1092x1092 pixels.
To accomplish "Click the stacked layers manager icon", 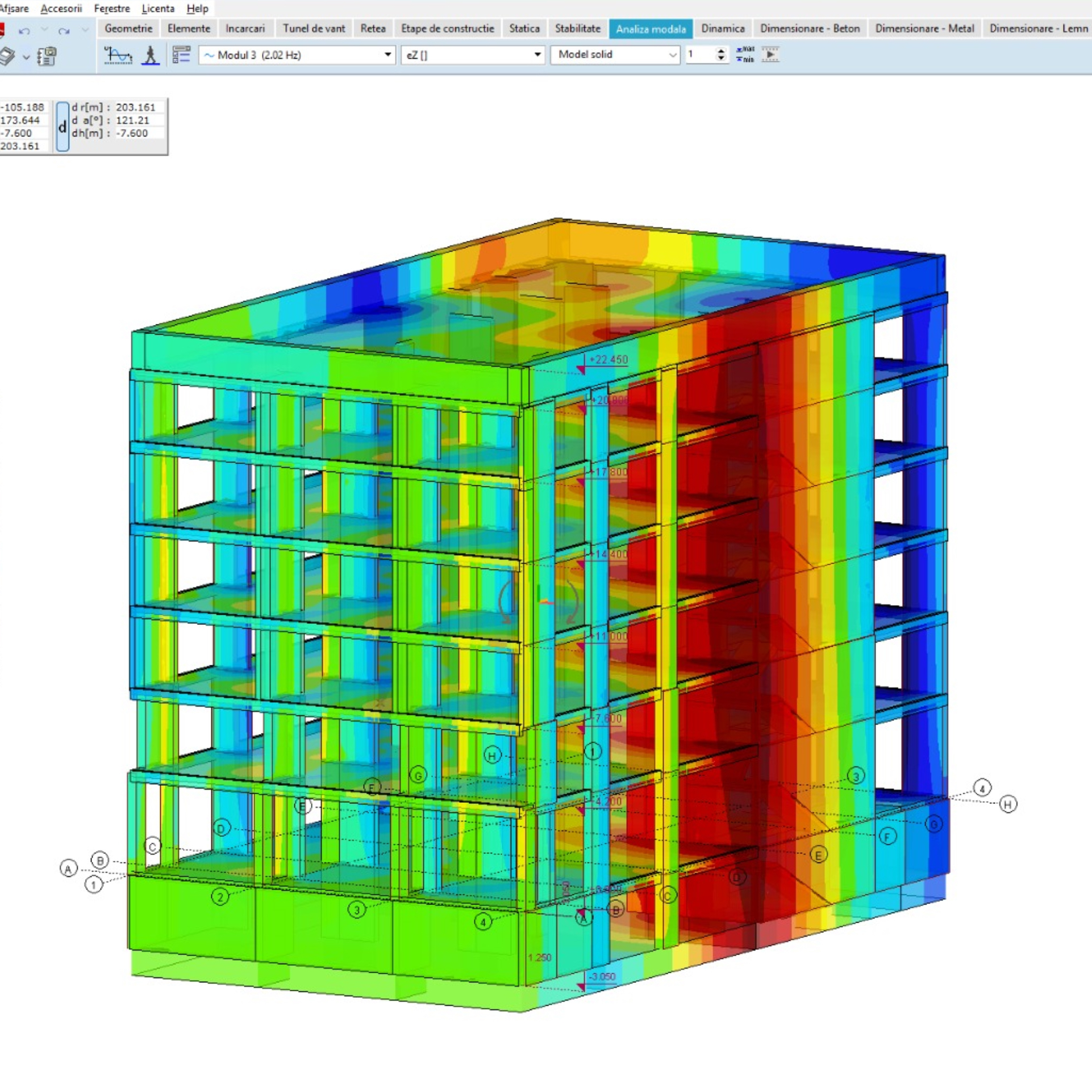I will tap(7, 56).
